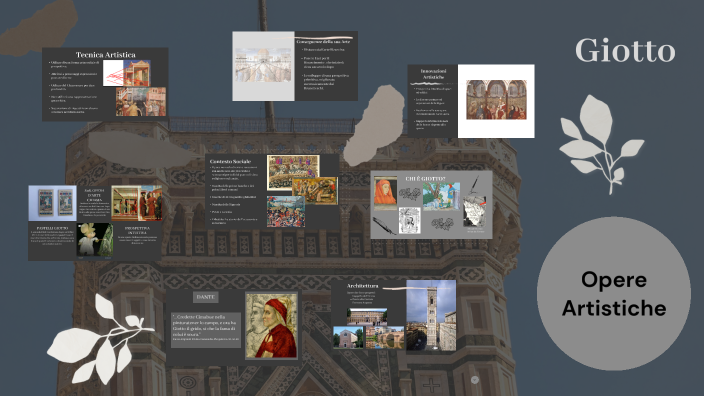
Task: Open the Contesto Sociale slide heading
Action: tap(230, 161)
